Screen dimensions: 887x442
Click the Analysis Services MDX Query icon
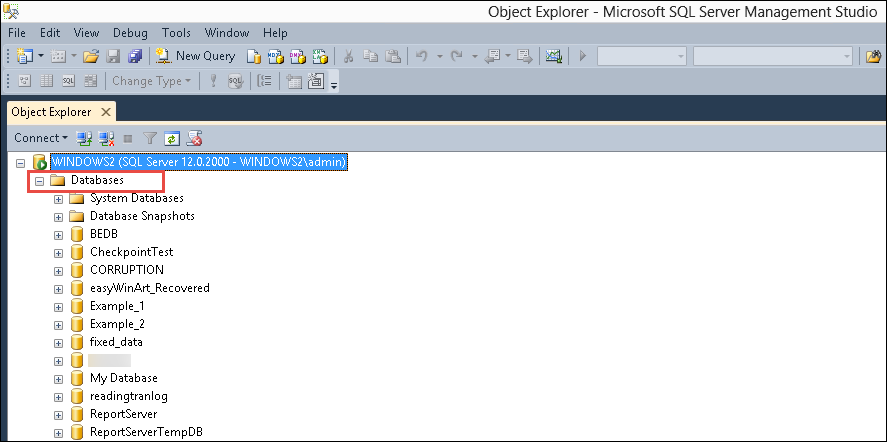click(276, 56)
